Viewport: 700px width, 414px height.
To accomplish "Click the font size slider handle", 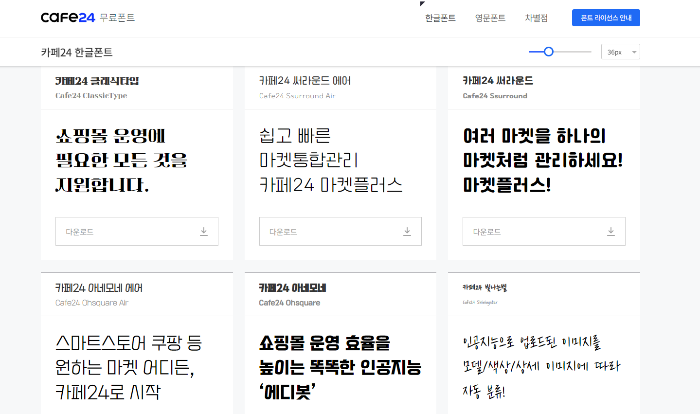I will click(548, 52).
